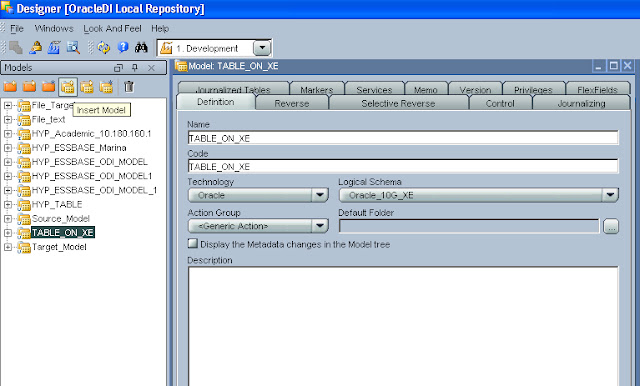This screenshot has height=386, width=640.
Task: Click the blue factory toolbar icon
Action: (x=54, y=48)
